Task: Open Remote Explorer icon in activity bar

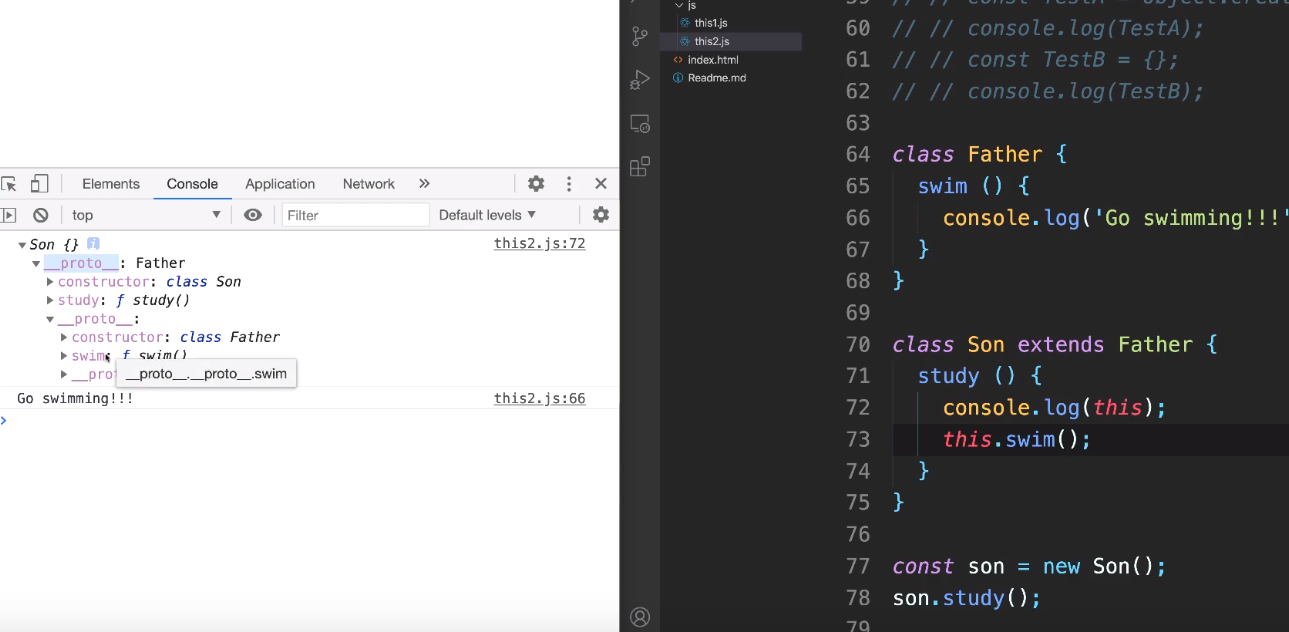Action: (640, 124)
